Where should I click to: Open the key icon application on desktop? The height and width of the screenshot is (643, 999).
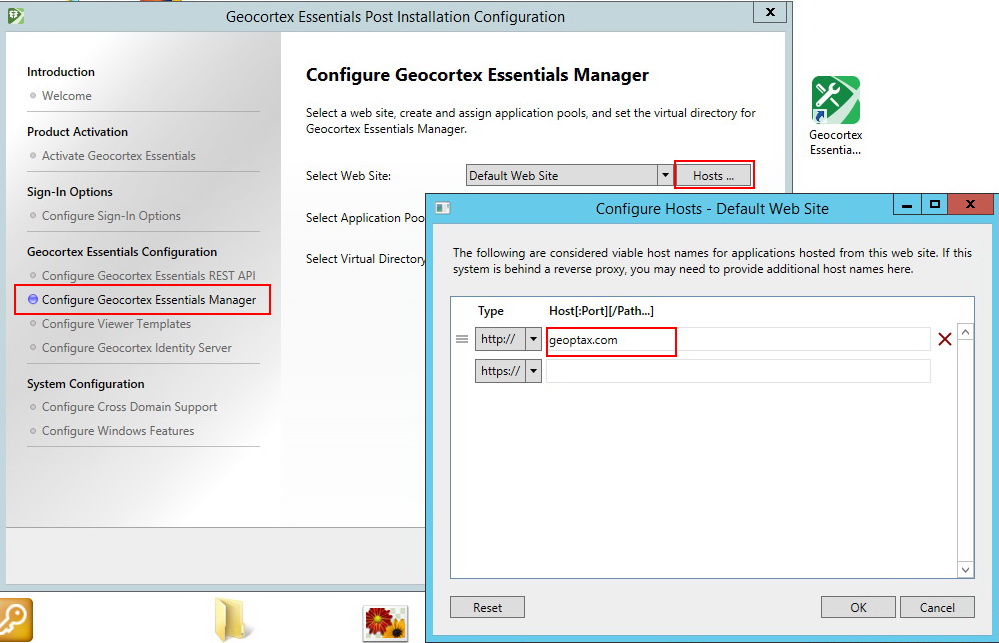tap(15, 619)
